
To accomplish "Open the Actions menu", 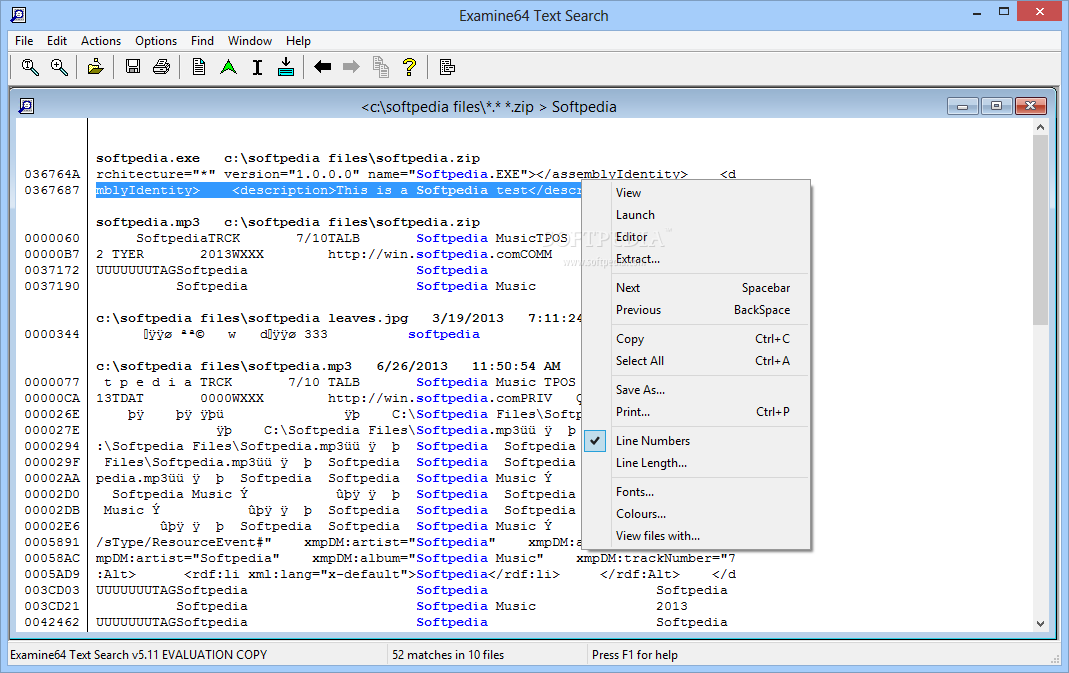I will click(x=101, y=41).
